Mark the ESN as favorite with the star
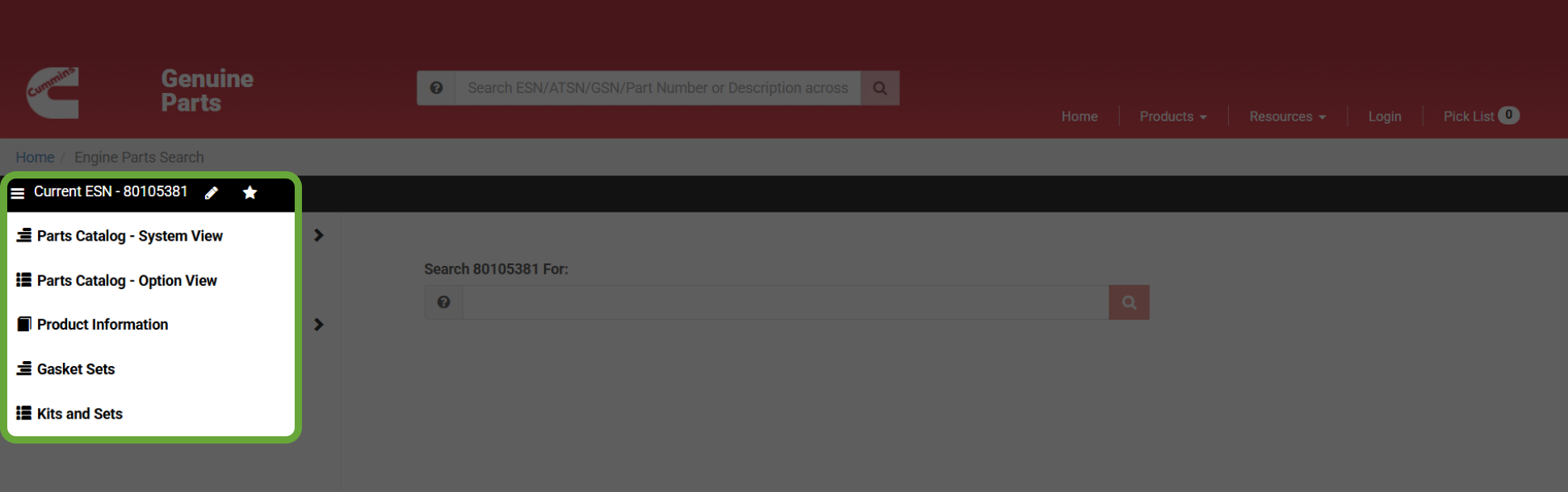The width and height of the screenshot is (1568, 492). 250,192
